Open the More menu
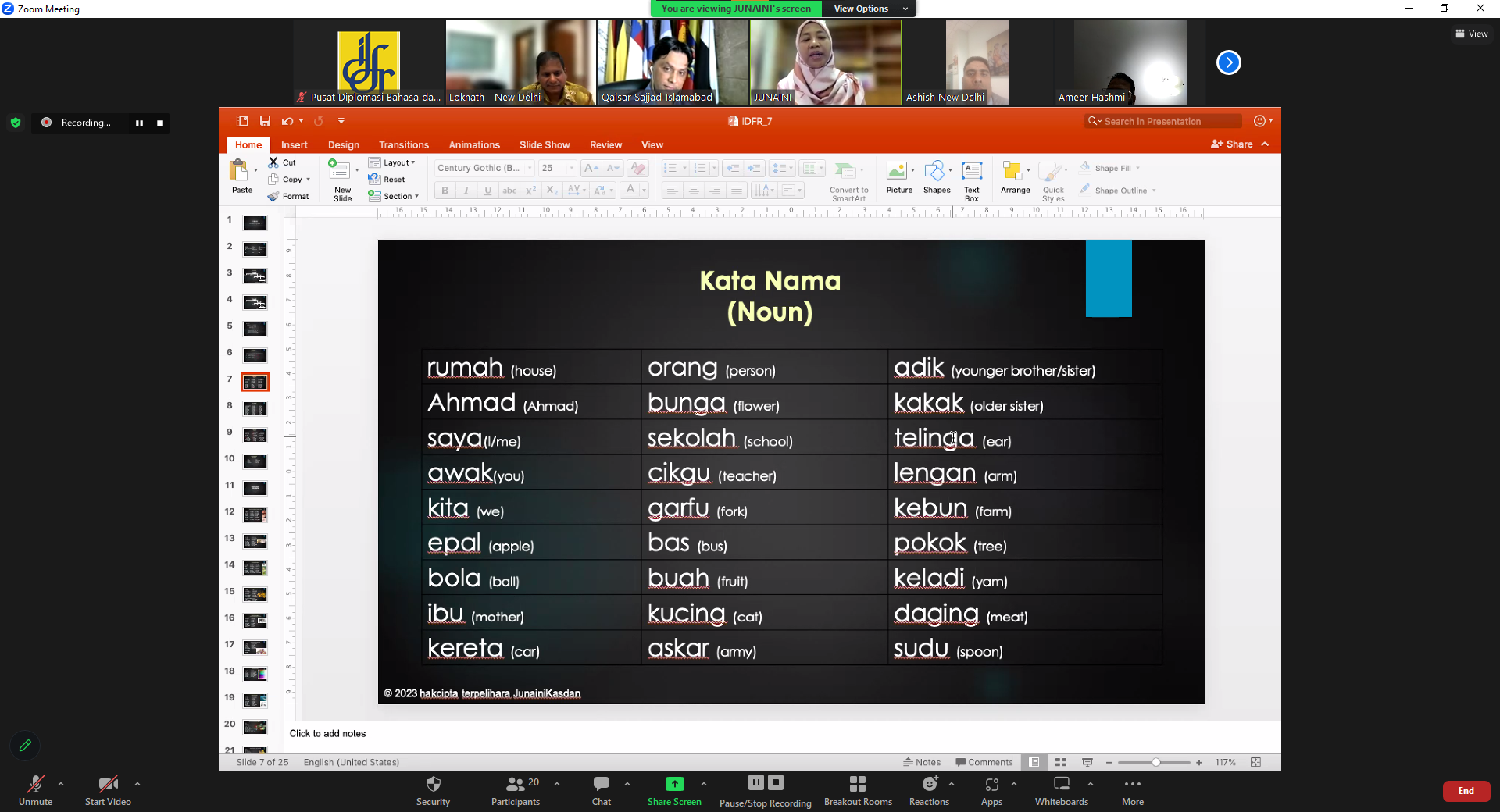The image size is (1500, 812). click(1132, 784)
